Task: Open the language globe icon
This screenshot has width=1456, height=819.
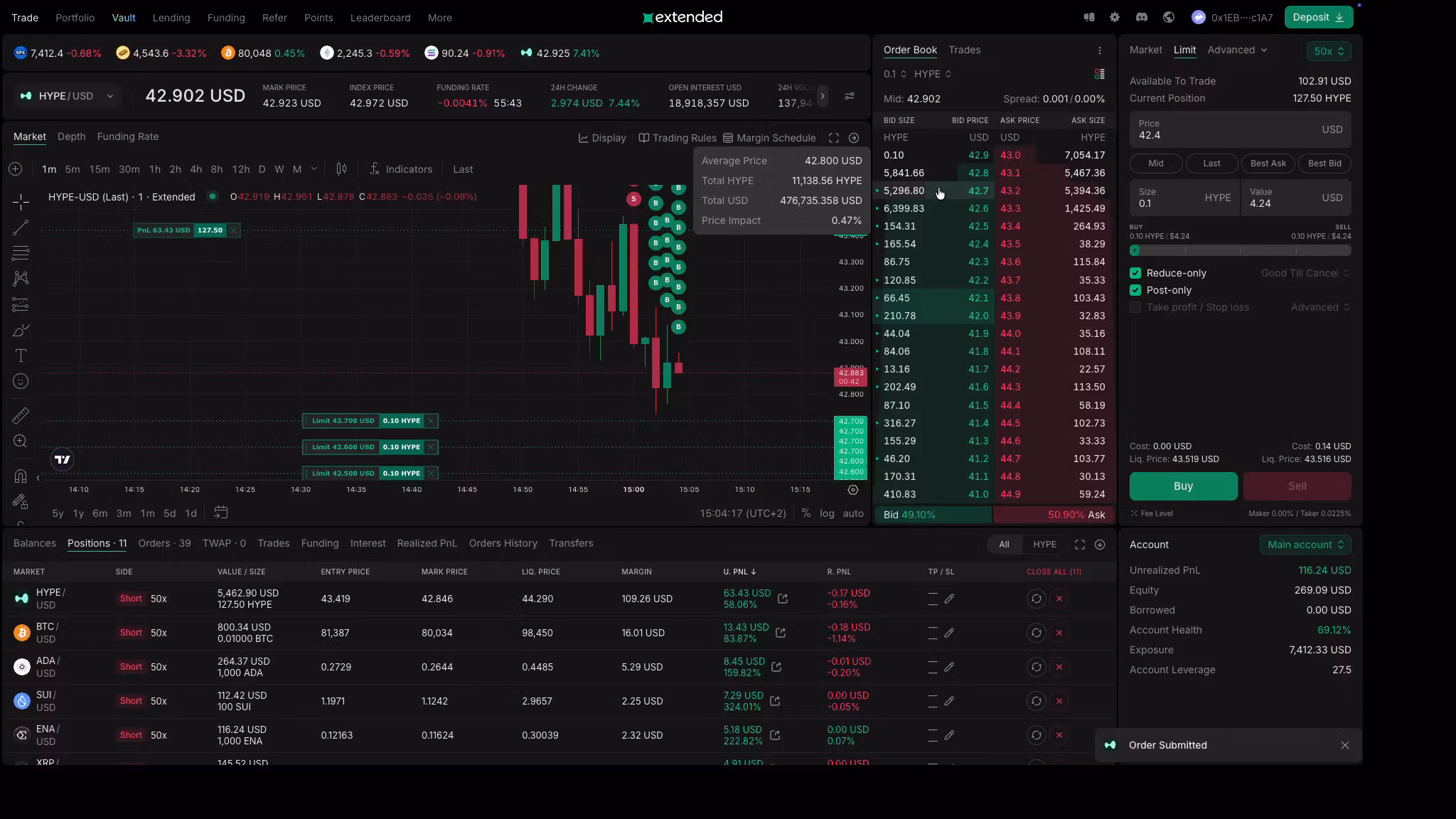Action: tap(1169, 18)
